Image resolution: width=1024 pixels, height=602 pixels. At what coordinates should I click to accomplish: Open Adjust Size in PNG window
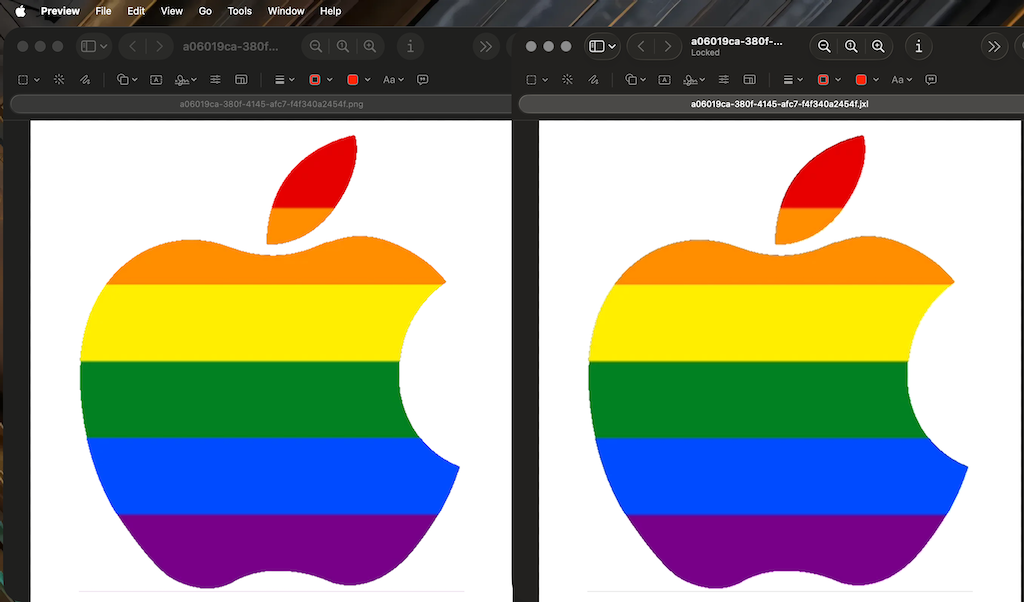(241, 80)
